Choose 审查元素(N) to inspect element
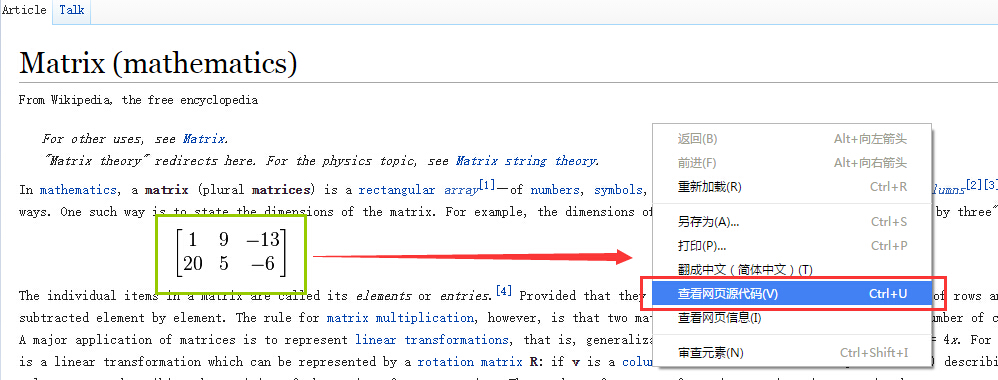 pos(792,353)
